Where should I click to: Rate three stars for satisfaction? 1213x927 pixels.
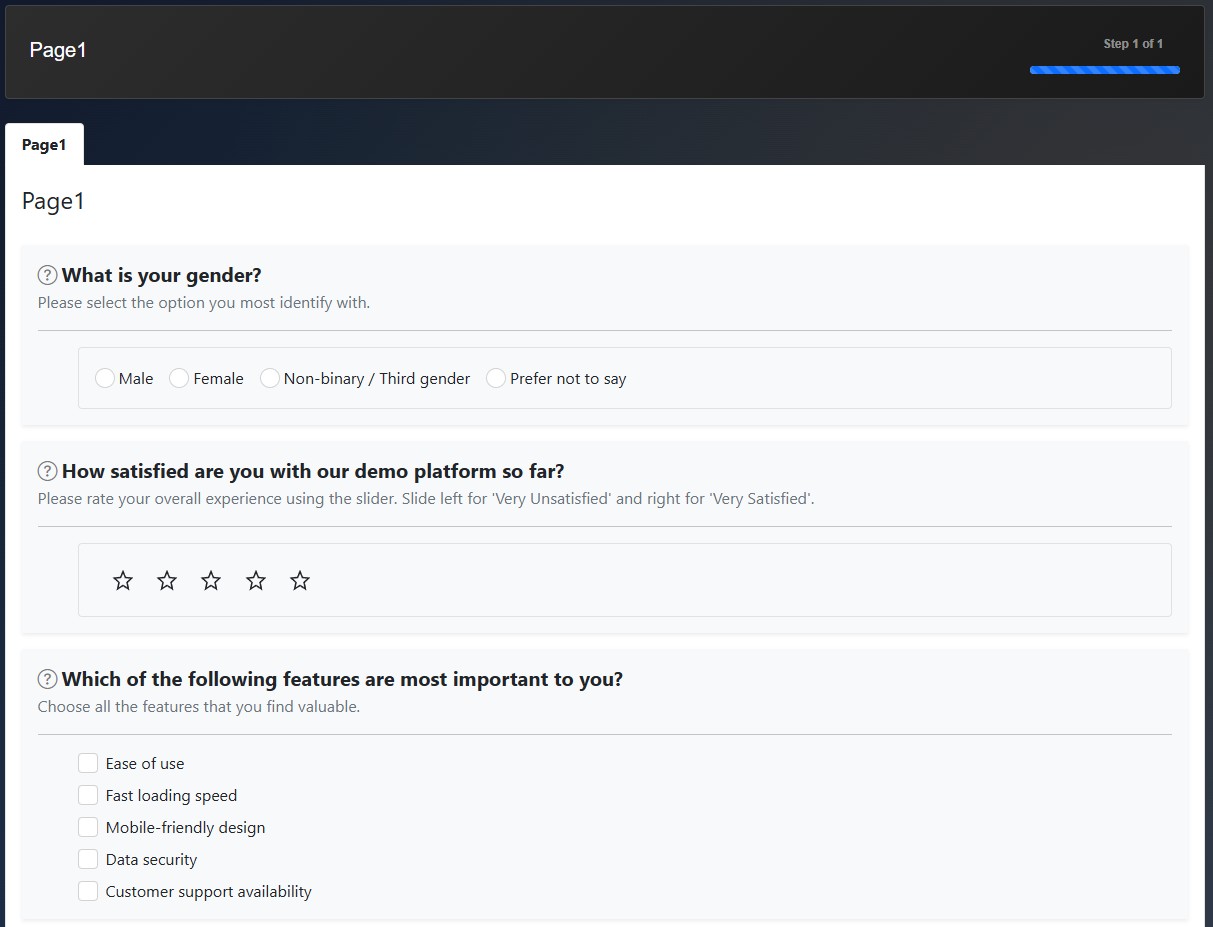coord(211,580)
